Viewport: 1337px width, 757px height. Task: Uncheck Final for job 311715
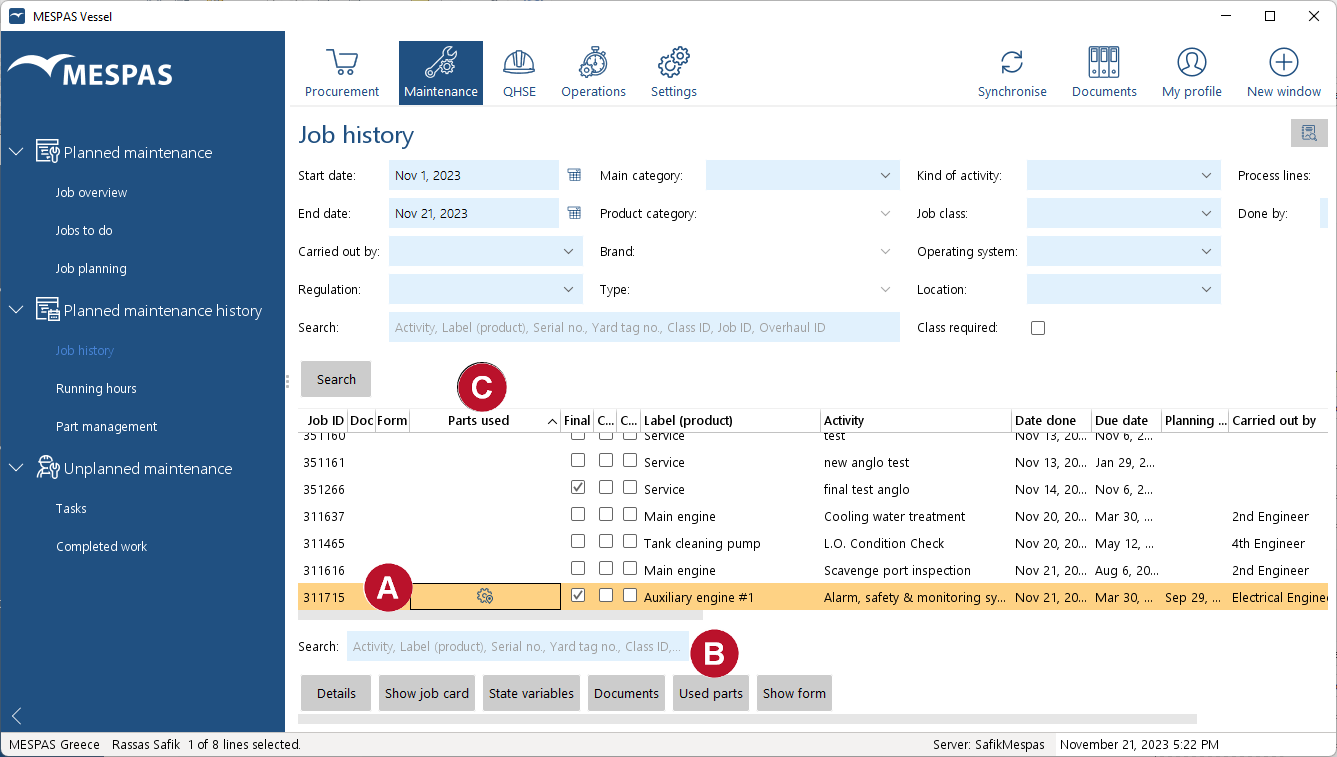[x=578, y=595]
